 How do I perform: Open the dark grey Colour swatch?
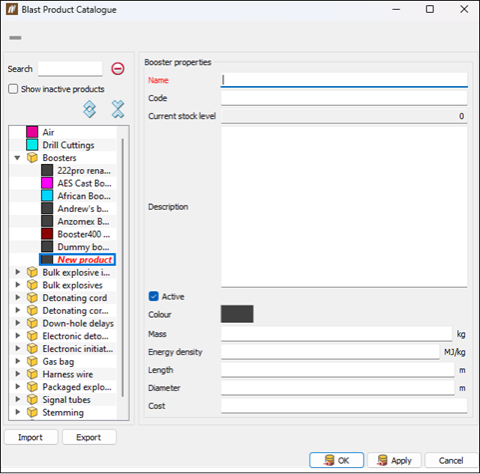point(237,314)
